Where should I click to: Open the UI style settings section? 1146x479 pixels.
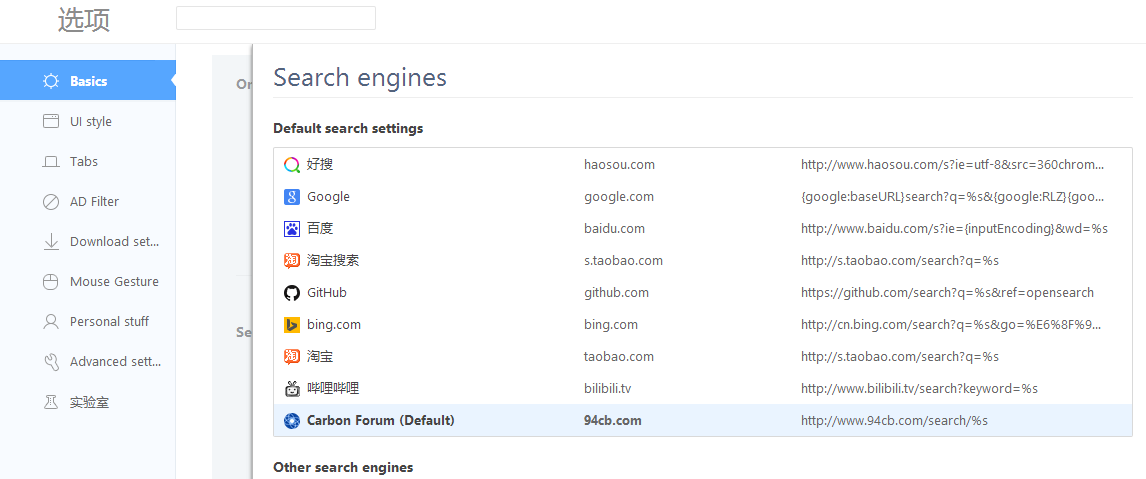coord(88,121)
